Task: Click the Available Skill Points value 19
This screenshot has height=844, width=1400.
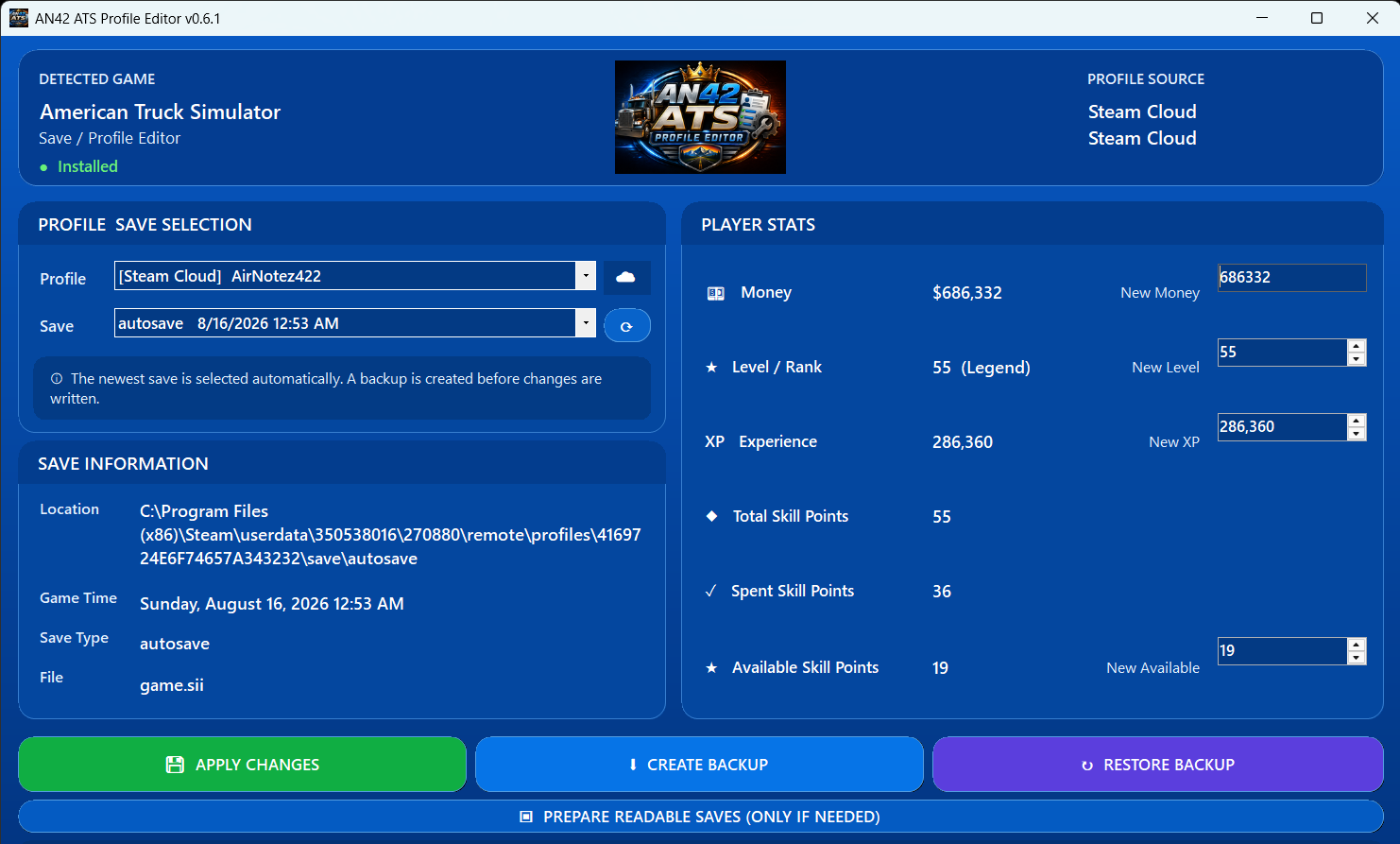Action: pos(940,668)
